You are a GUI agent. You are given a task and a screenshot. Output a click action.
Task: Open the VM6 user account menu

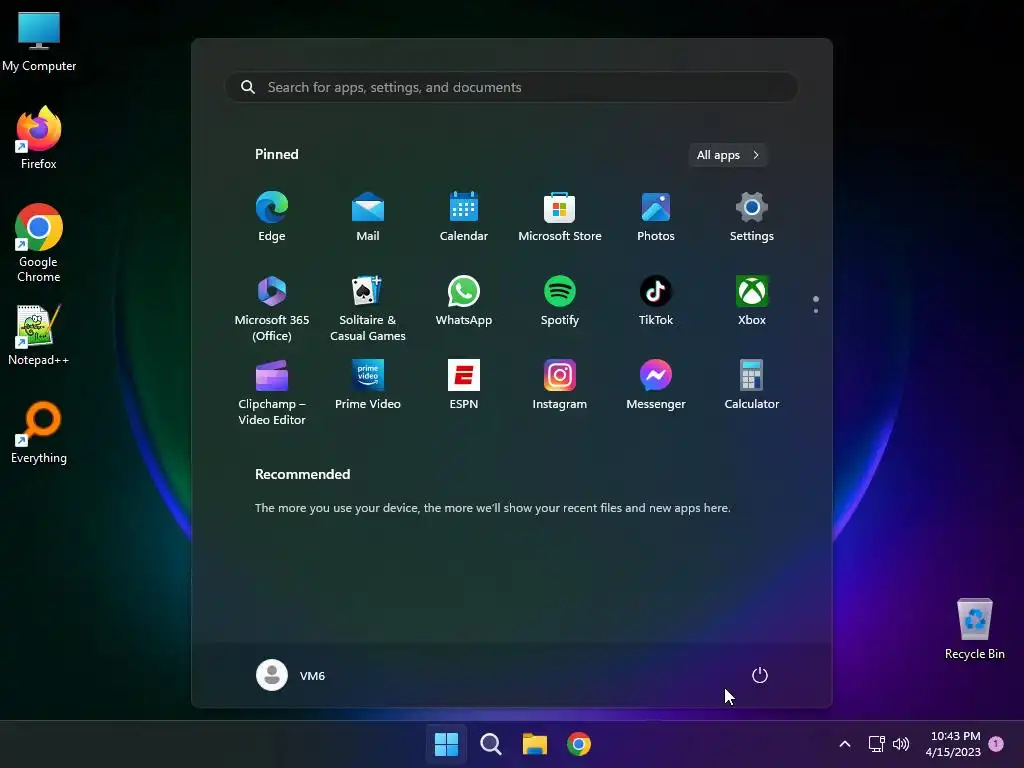[291, 675]
